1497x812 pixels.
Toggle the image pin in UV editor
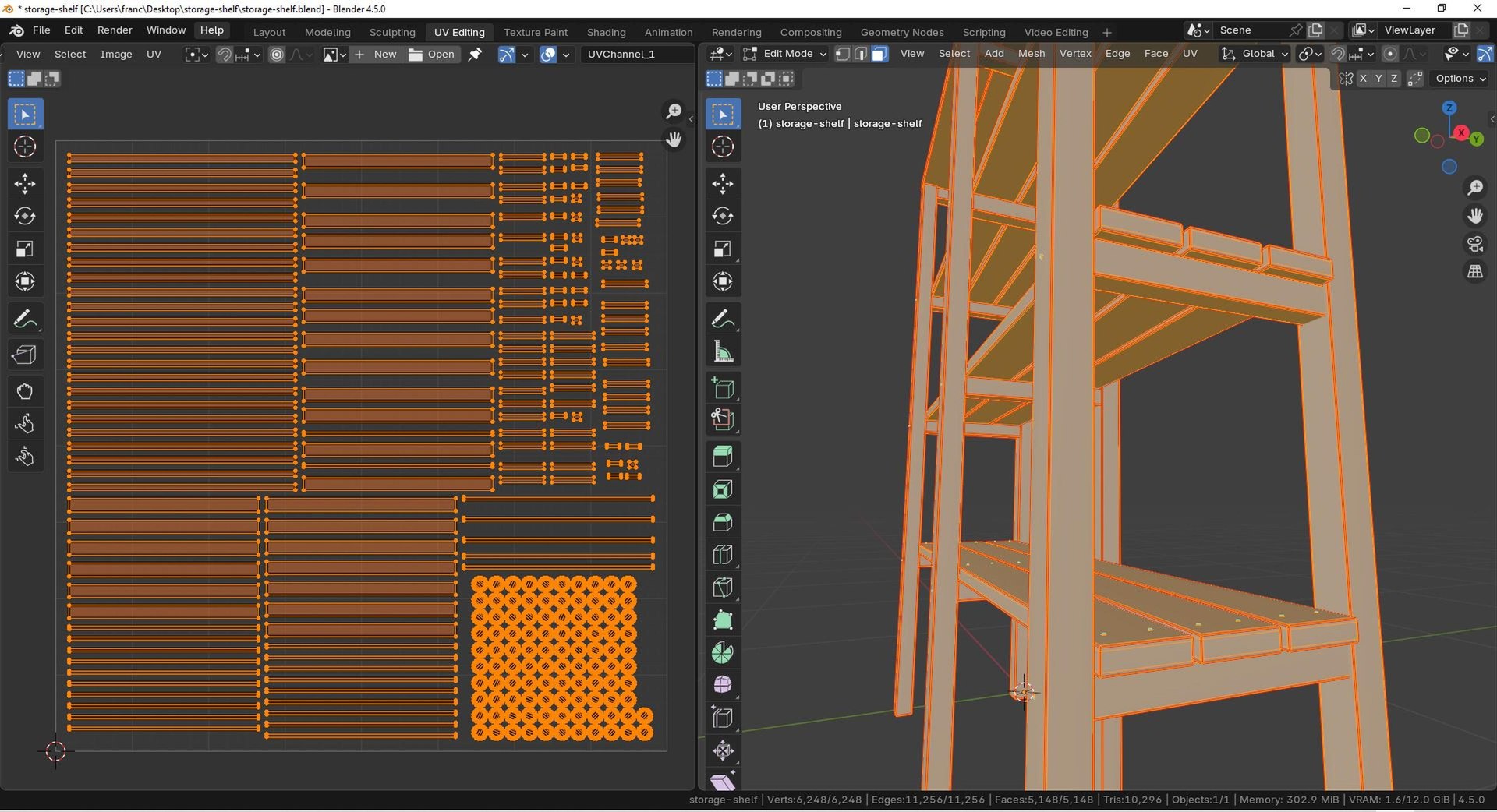(x=475, y=55)
